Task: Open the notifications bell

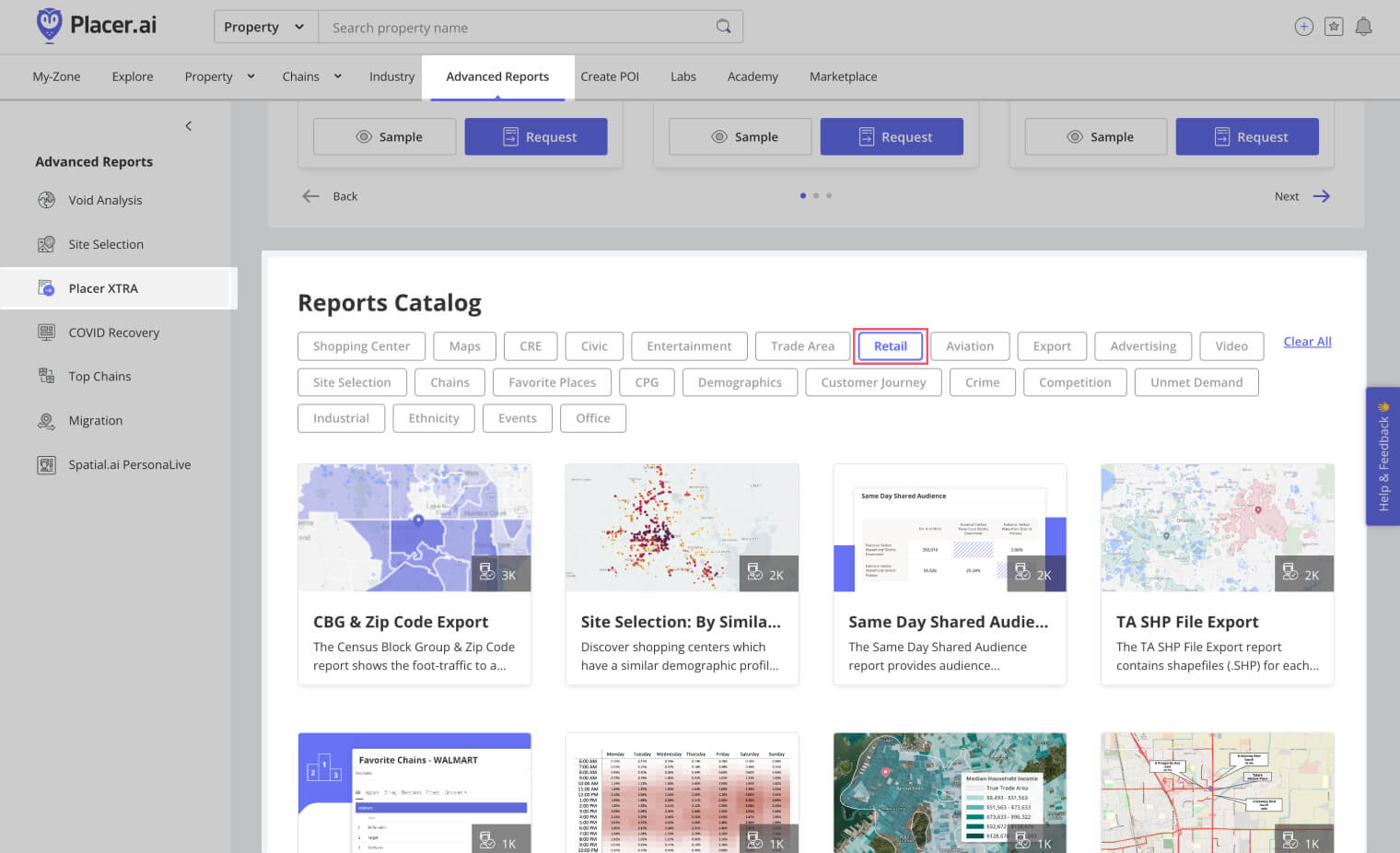Action: [1364, 27]
